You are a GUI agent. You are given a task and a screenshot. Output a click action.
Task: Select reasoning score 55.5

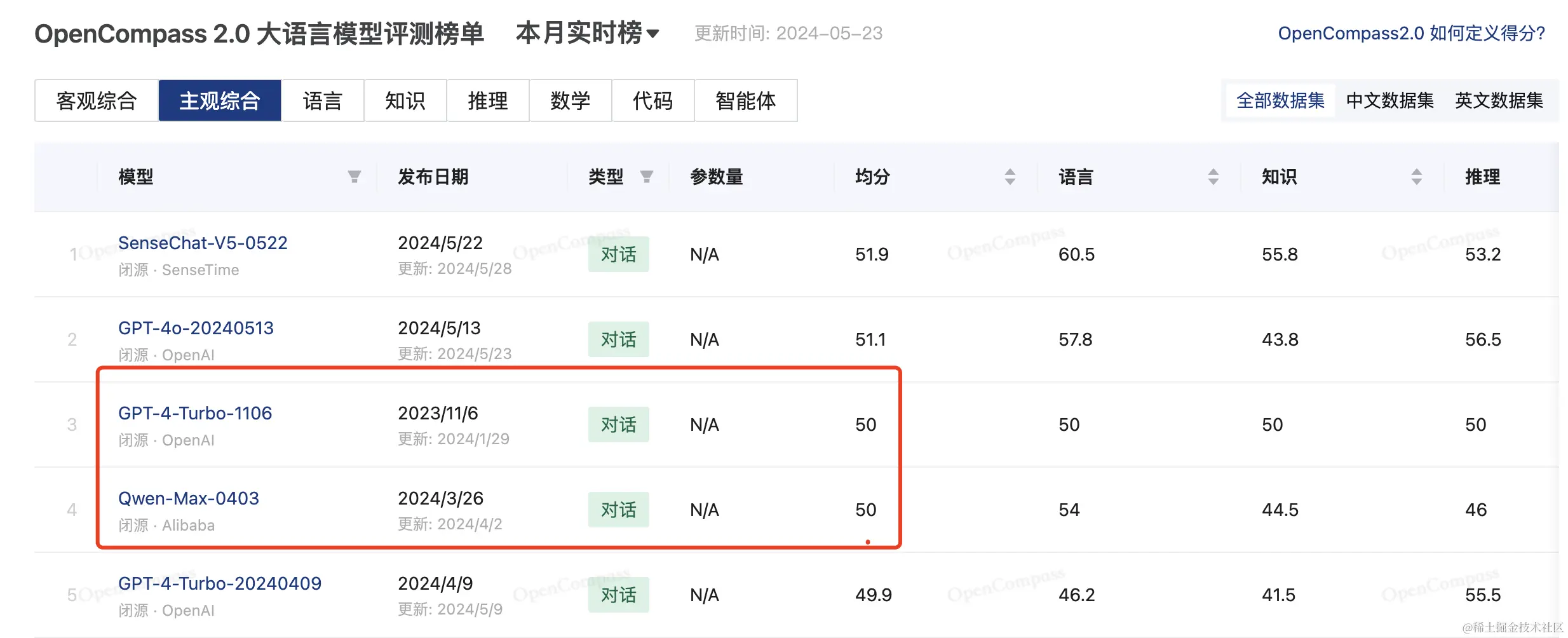(x=1483, y=595)
